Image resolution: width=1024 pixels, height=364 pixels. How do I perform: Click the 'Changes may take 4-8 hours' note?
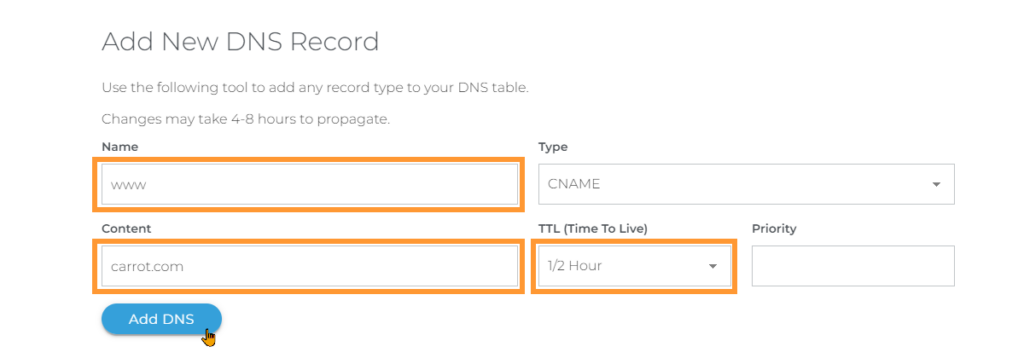[x=246, y=120]
